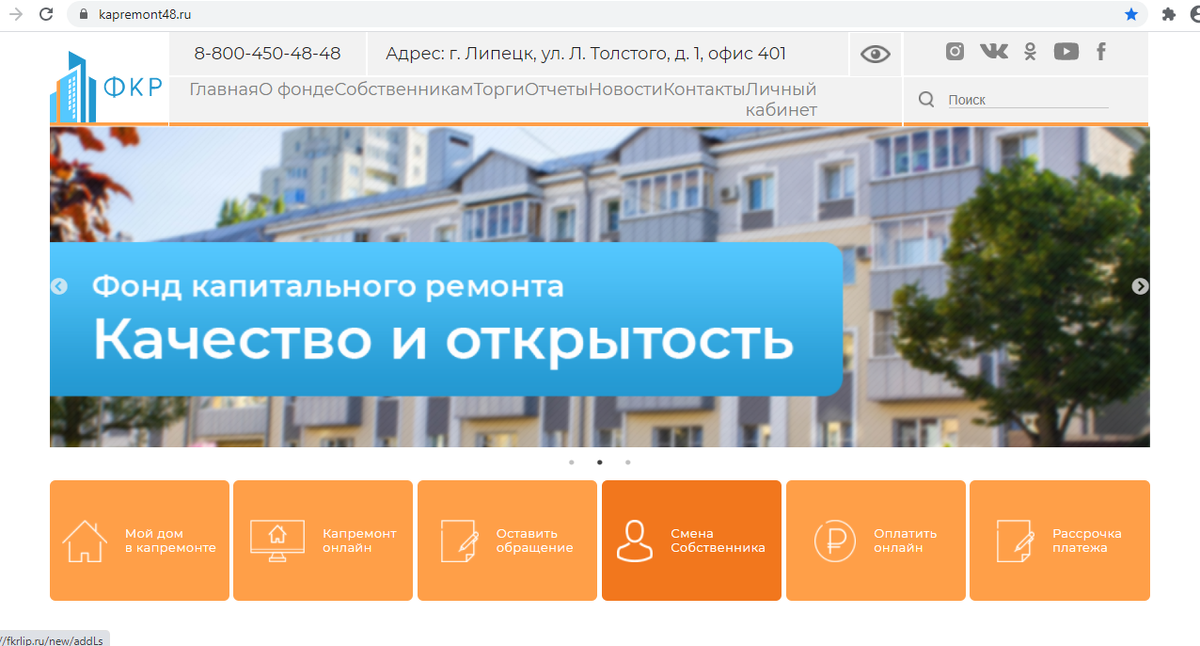Image resolution: width=1200 pixels, height=646 pixels.
Task: Click the Мой дом в капремонте tile
Action: pos(140,540)
